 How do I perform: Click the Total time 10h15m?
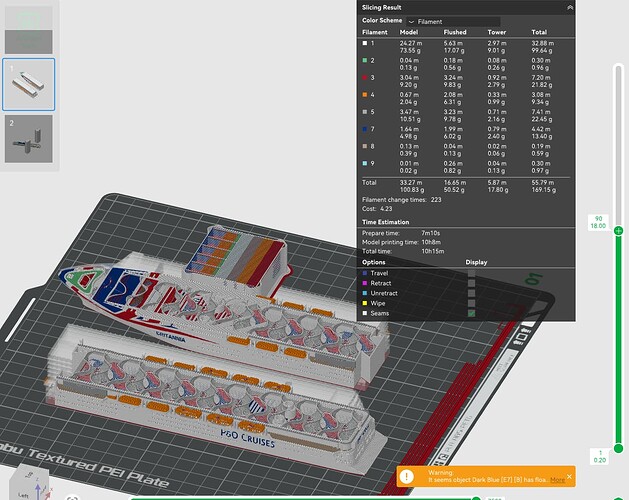(x=432, y=251)
